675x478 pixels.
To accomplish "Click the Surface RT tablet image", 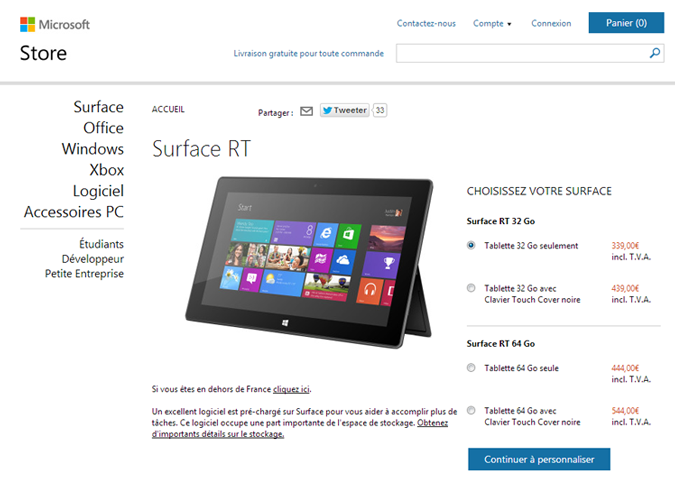I will coord(310,261).
